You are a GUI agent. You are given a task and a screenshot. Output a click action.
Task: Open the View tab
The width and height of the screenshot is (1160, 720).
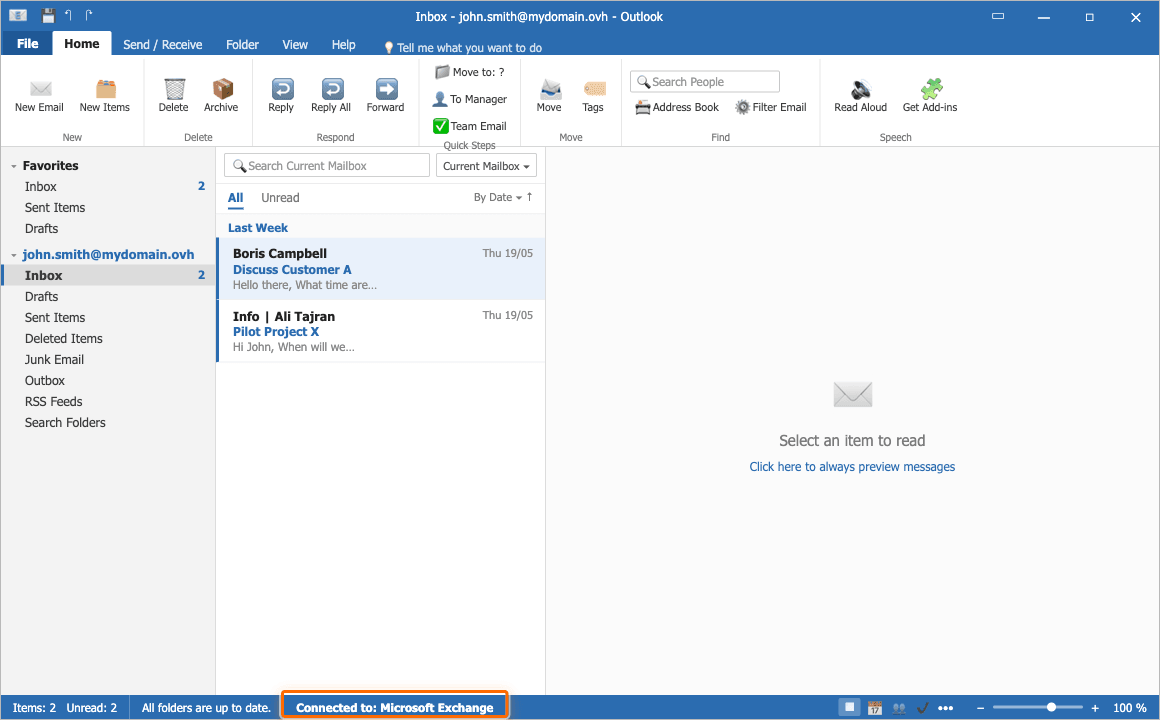click(295, 44)
